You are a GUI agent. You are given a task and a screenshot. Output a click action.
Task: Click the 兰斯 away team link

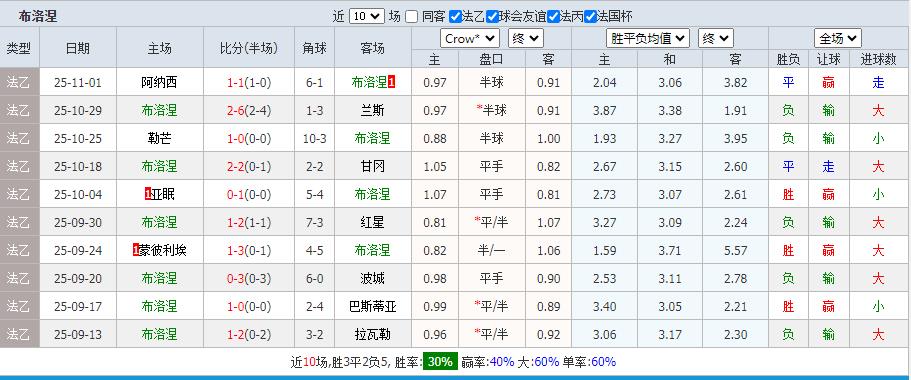pos(372,110)
